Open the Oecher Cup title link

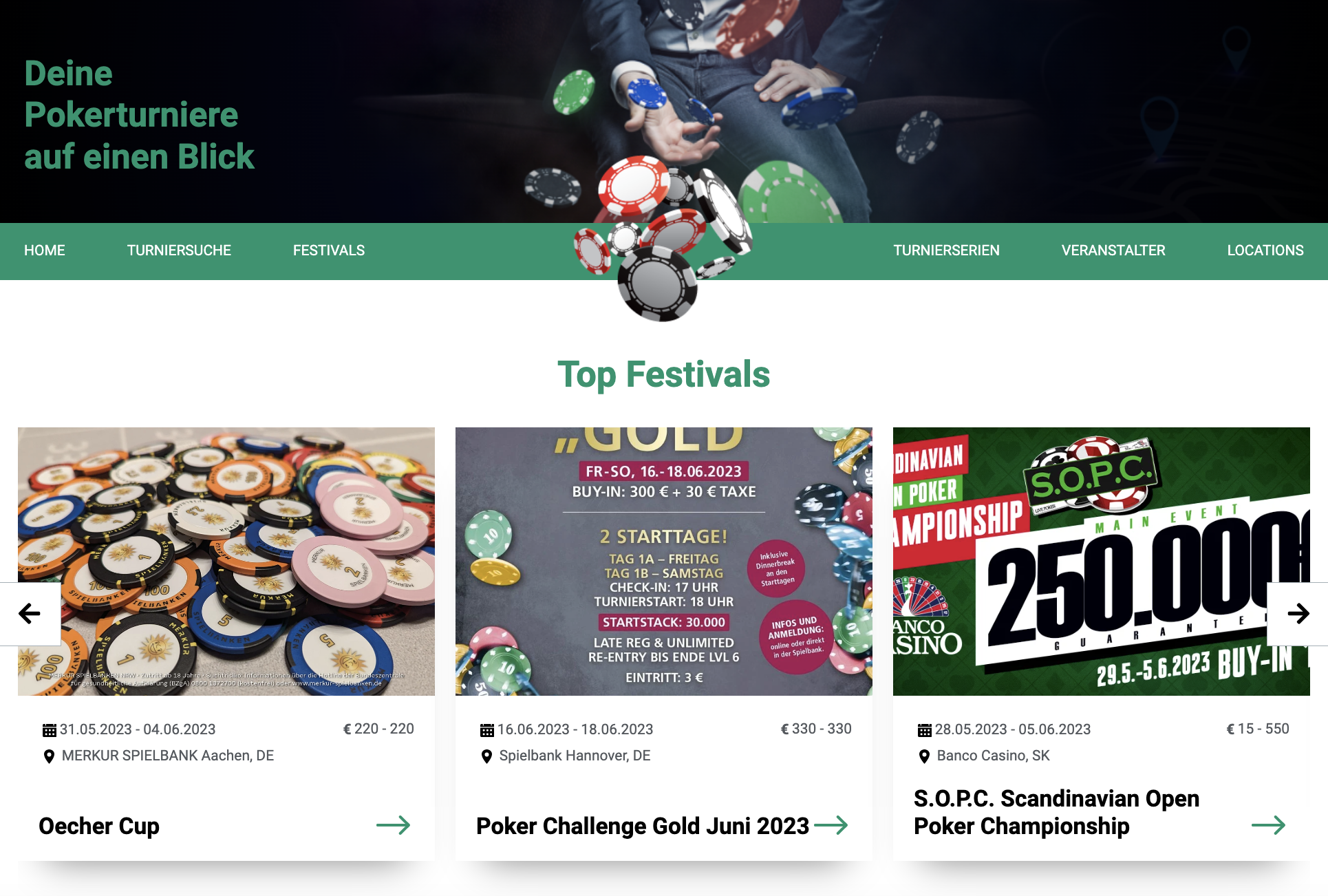pos(99,826)
